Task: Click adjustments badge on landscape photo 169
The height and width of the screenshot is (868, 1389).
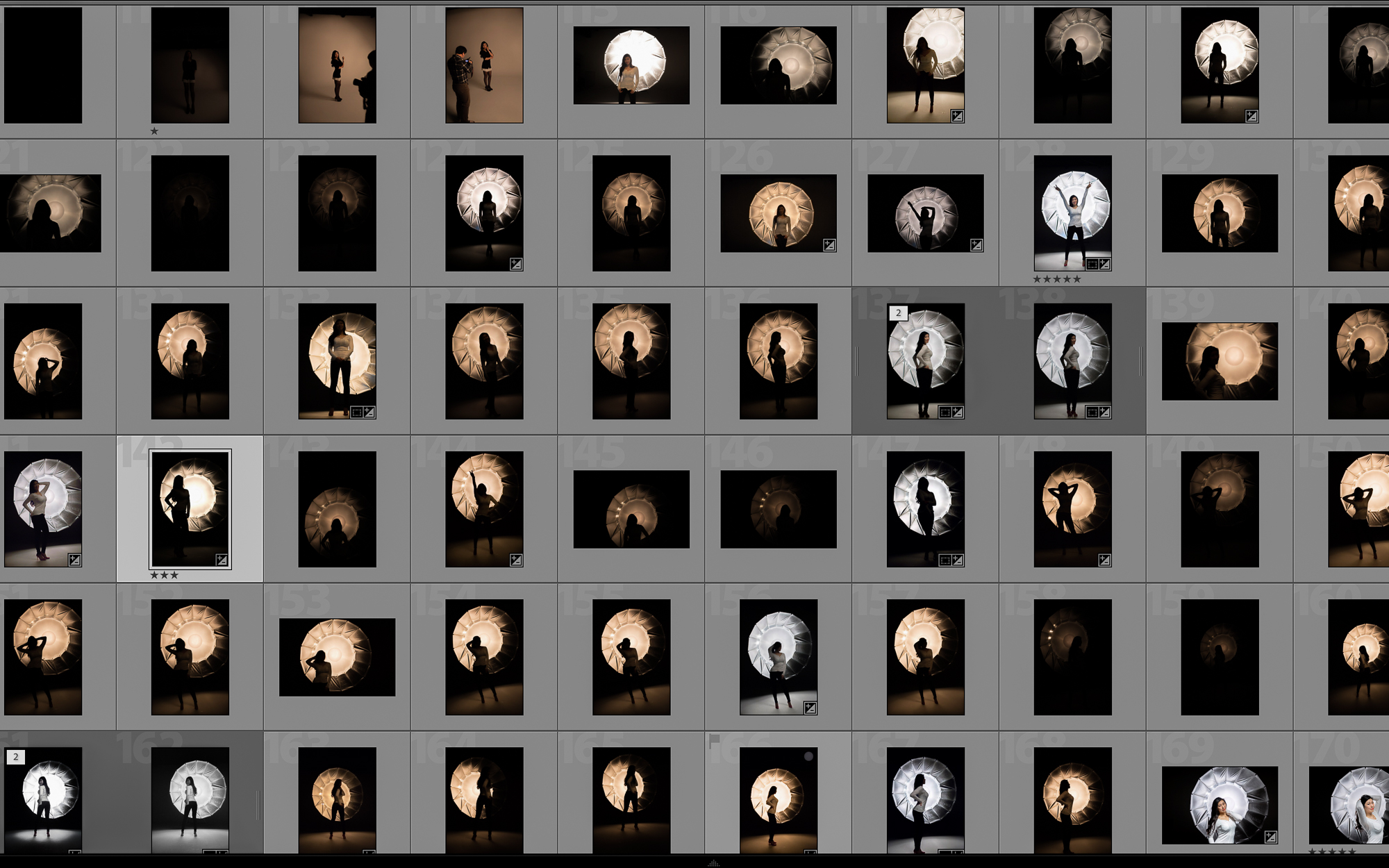Action: [1270, 837]
